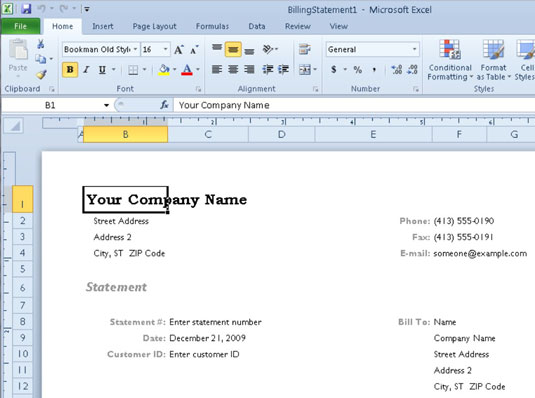Screen dimensions: 535x398
Task: Open the File menu button
Action: click(20, 26)
